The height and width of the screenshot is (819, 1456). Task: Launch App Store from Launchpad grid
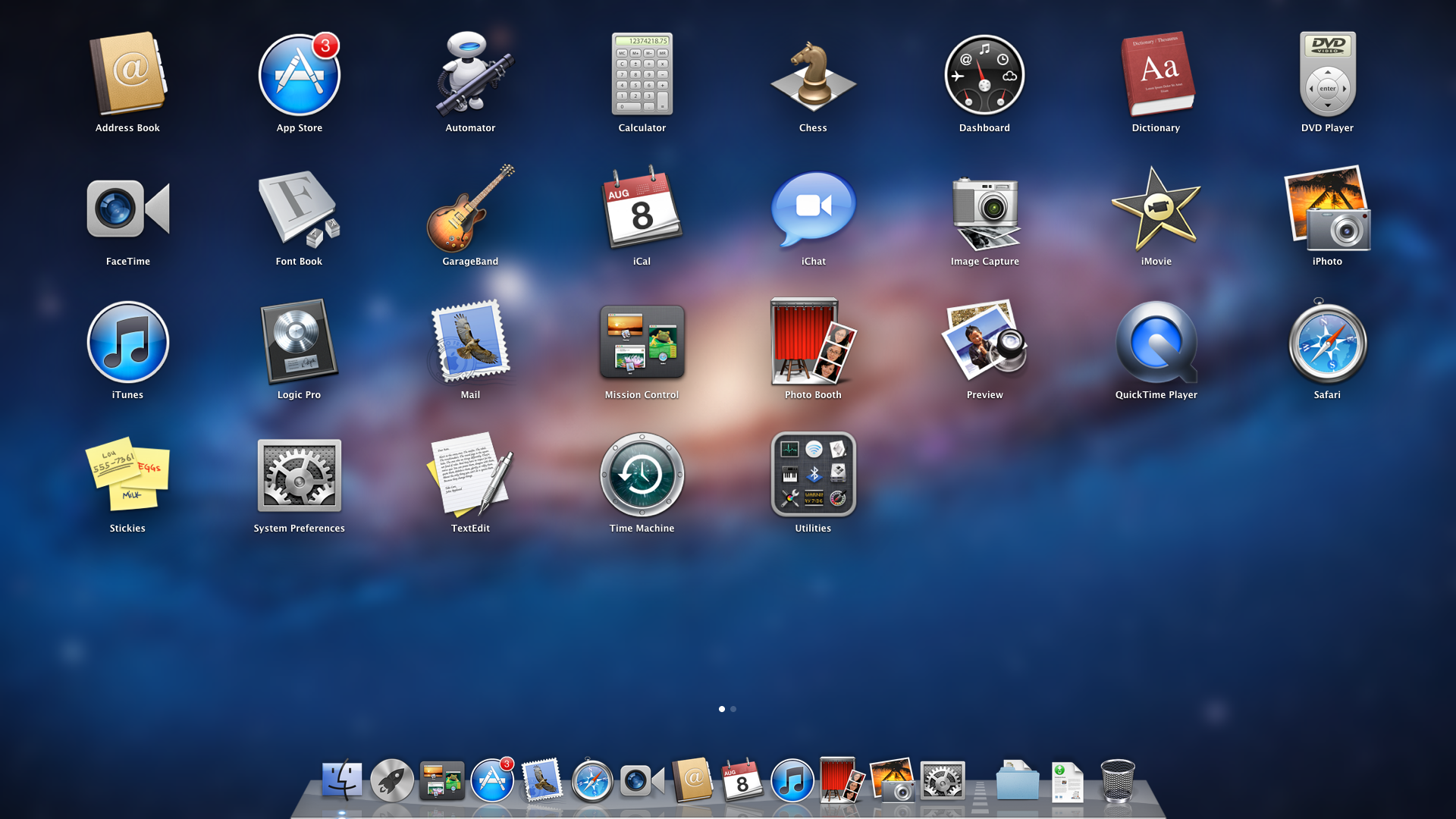pos(299,74)
